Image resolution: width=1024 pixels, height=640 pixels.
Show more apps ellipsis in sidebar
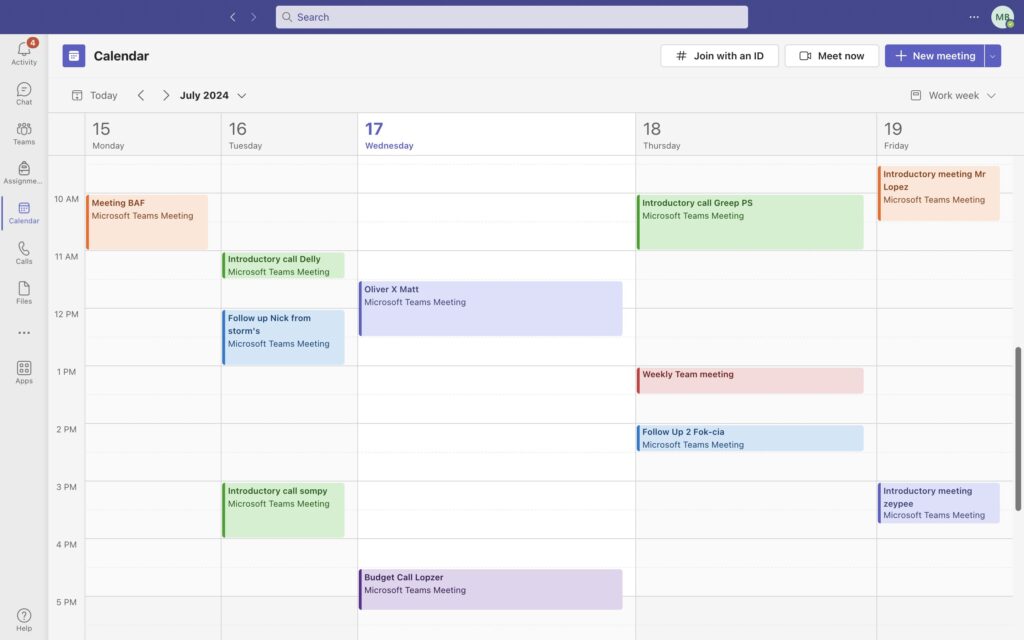(x=24, y=332)
